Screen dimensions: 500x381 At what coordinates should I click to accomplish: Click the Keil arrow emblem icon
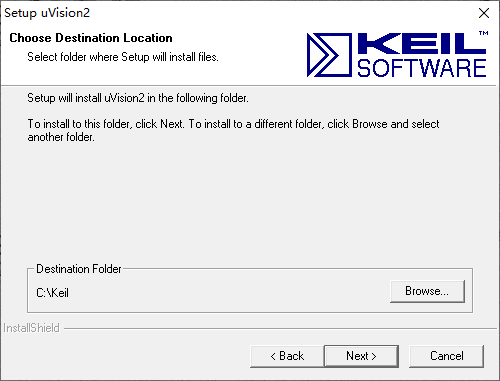pyautogui.click(x=329, y=55)
